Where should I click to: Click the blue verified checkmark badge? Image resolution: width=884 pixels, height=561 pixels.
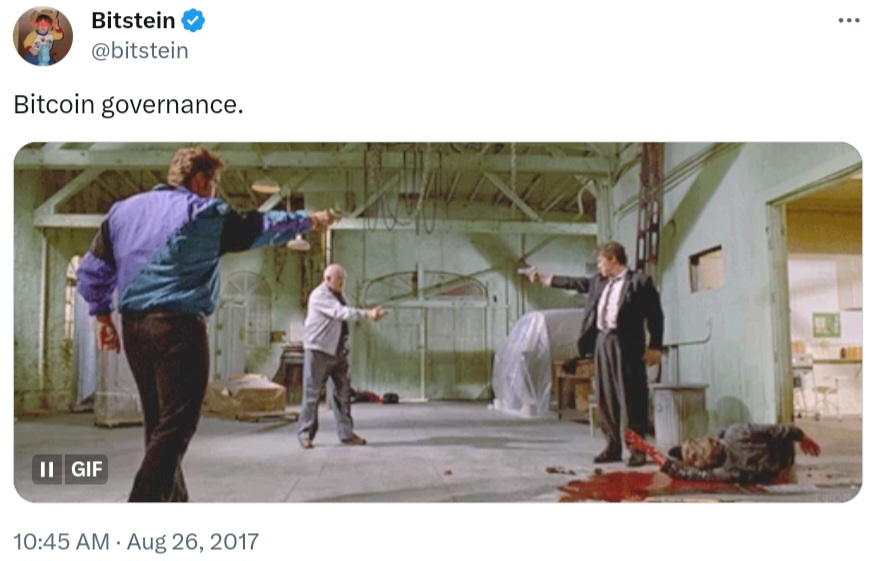tap(193, 21)
